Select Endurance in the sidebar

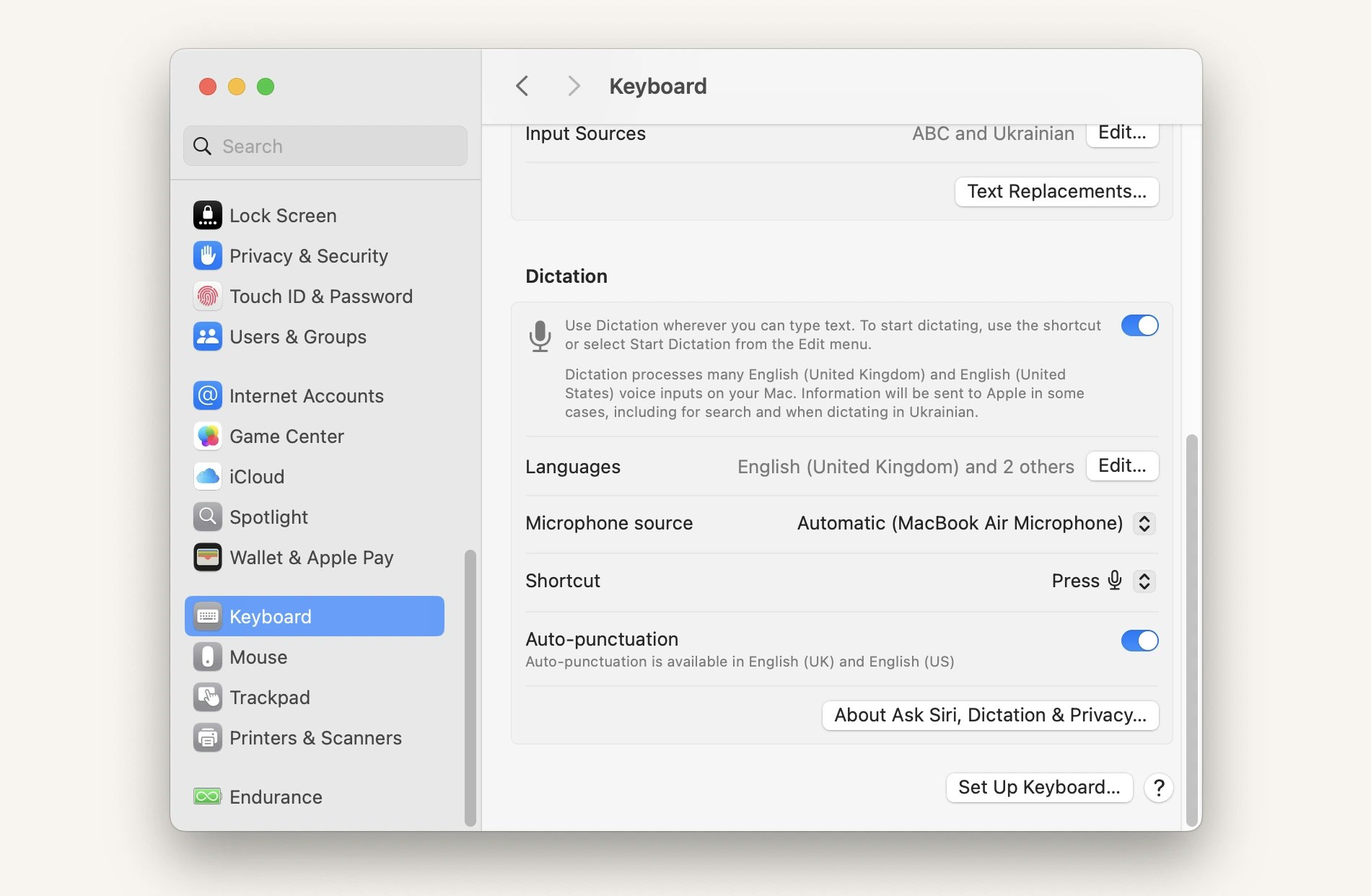pos(314,797)
